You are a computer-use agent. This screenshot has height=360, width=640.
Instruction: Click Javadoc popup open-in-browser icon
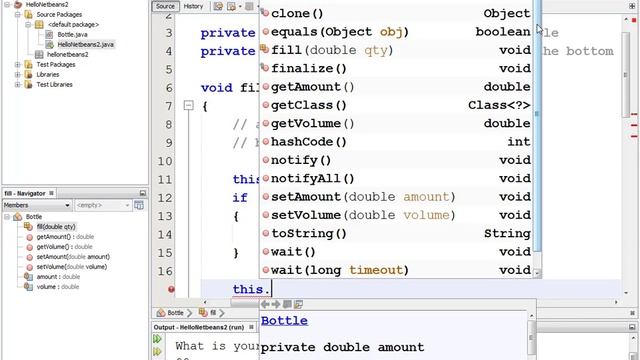[x=287, y=304]
